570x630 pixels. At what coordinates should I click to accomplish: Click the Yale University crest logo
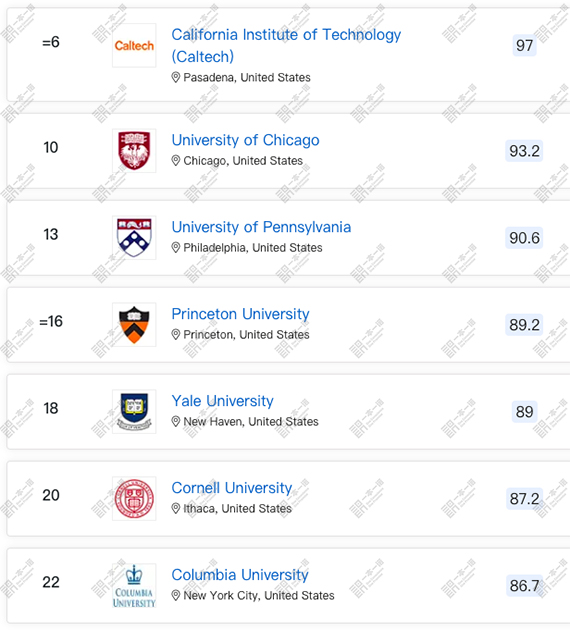(134, 411)
